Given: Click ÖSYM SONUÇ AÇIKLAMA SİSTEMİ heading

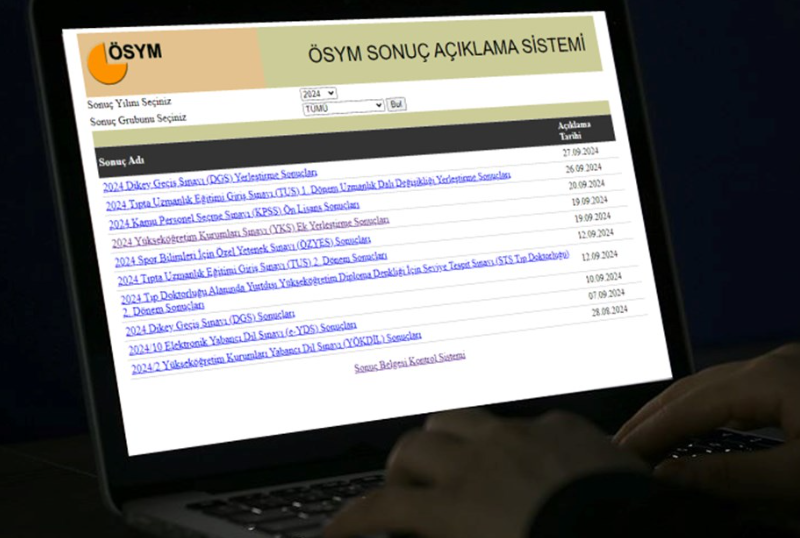Looking at the screenshot, I should point(446,49).
